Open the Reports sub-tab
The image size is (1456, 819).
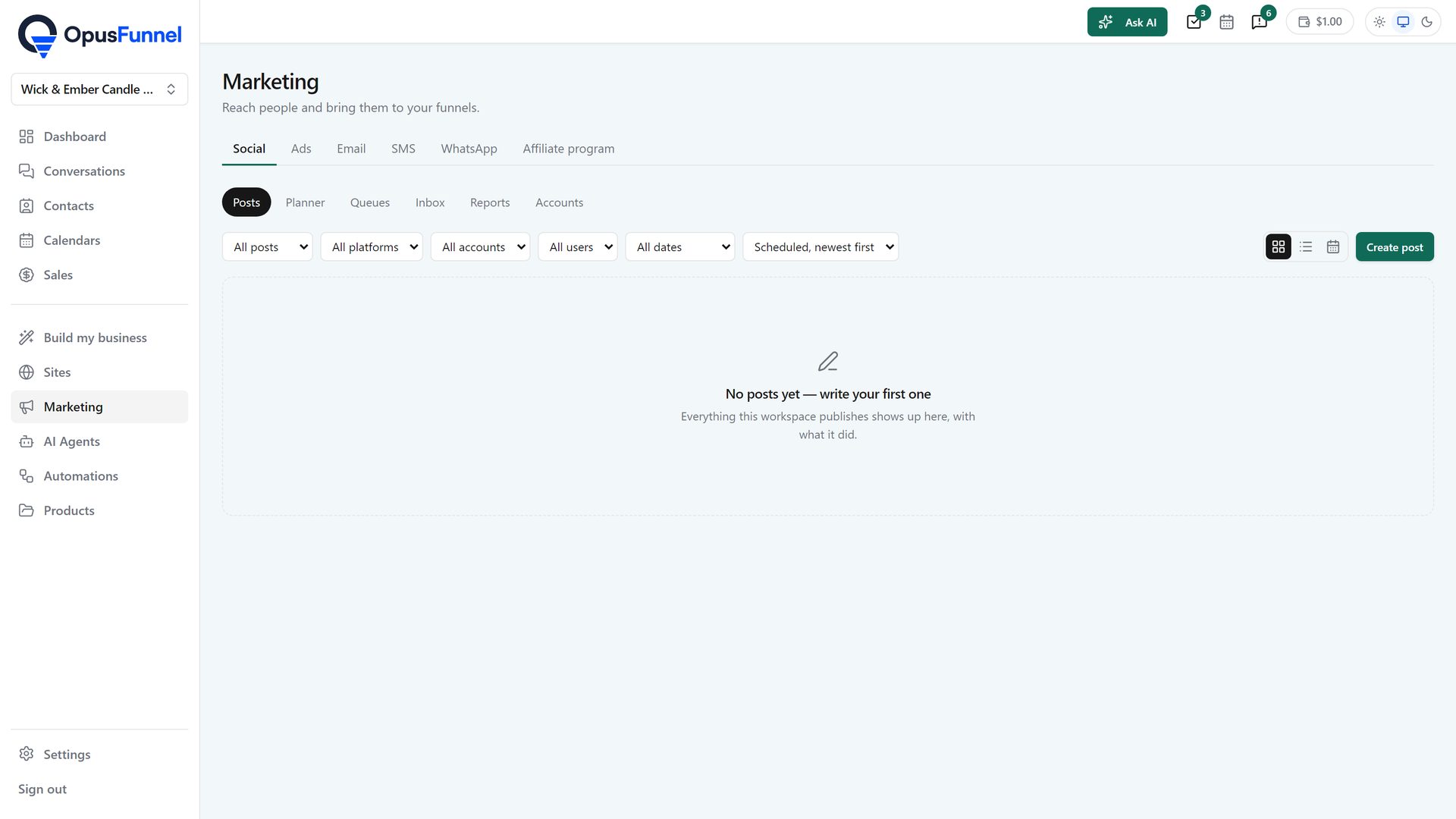click(x=490, y=202)
